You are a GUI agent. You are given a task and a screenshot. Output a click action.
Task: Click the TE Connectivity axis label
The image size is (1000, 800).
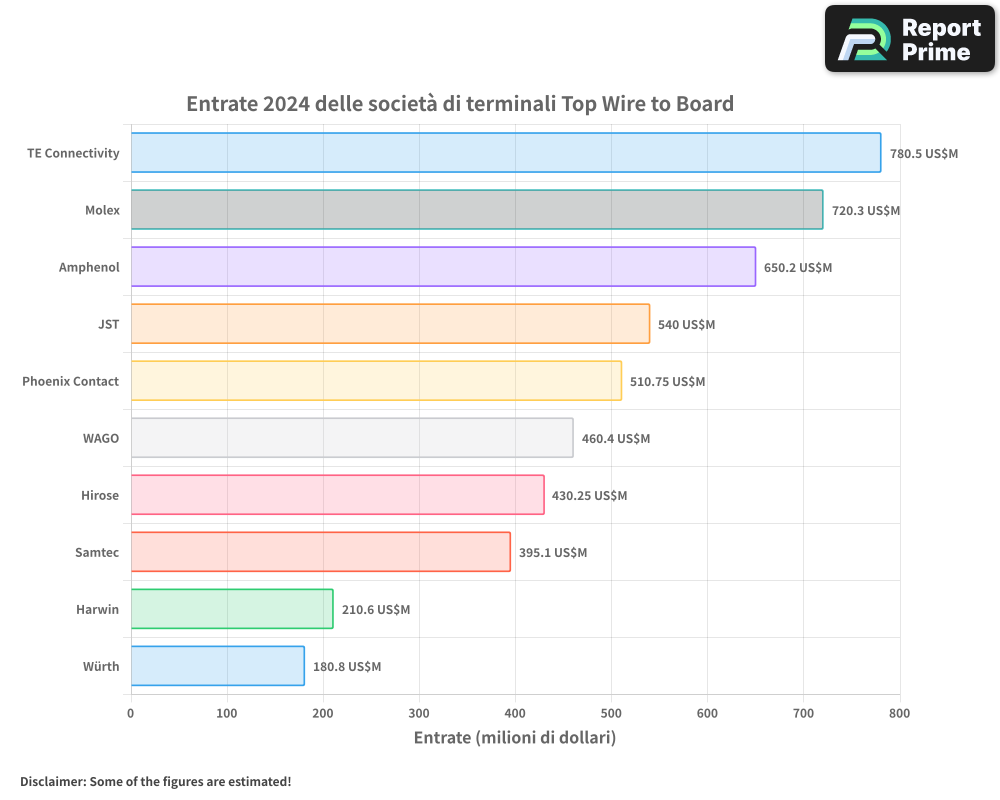[x=73, y=153]
